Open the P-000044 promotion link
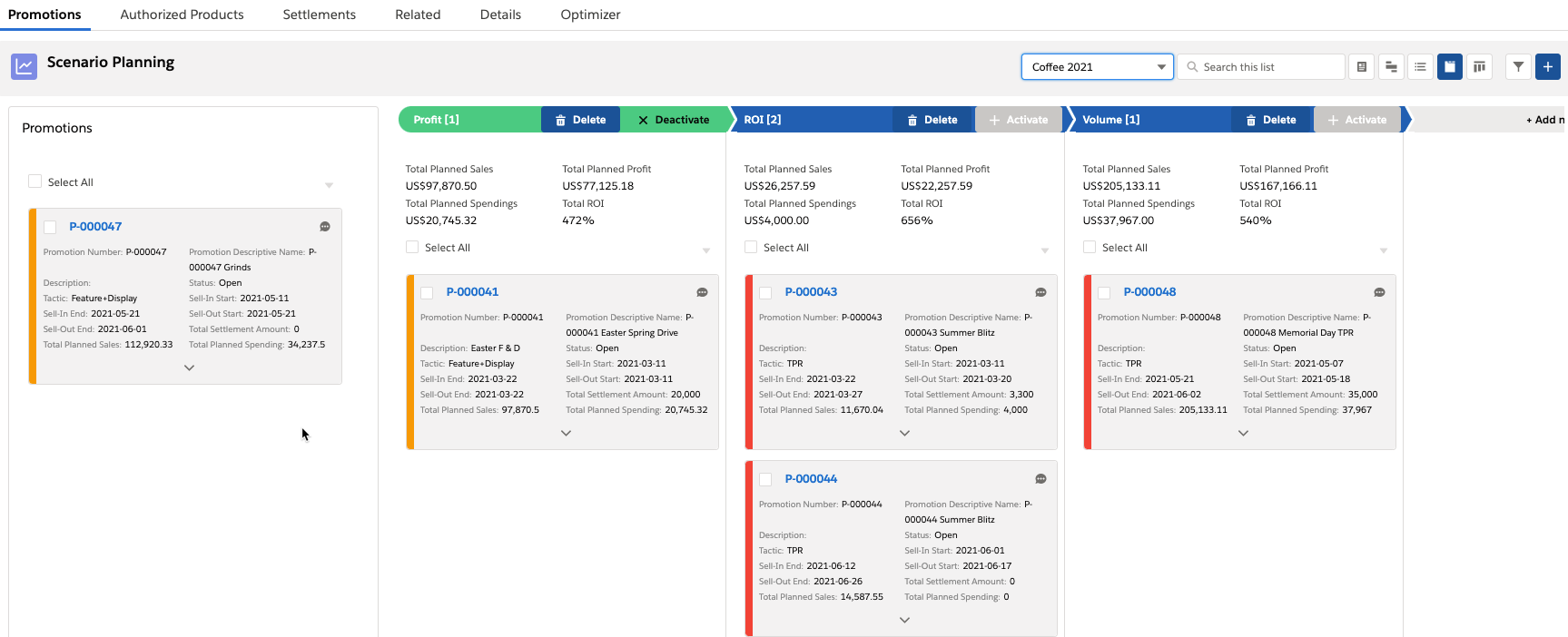 [x=811, y=479]
